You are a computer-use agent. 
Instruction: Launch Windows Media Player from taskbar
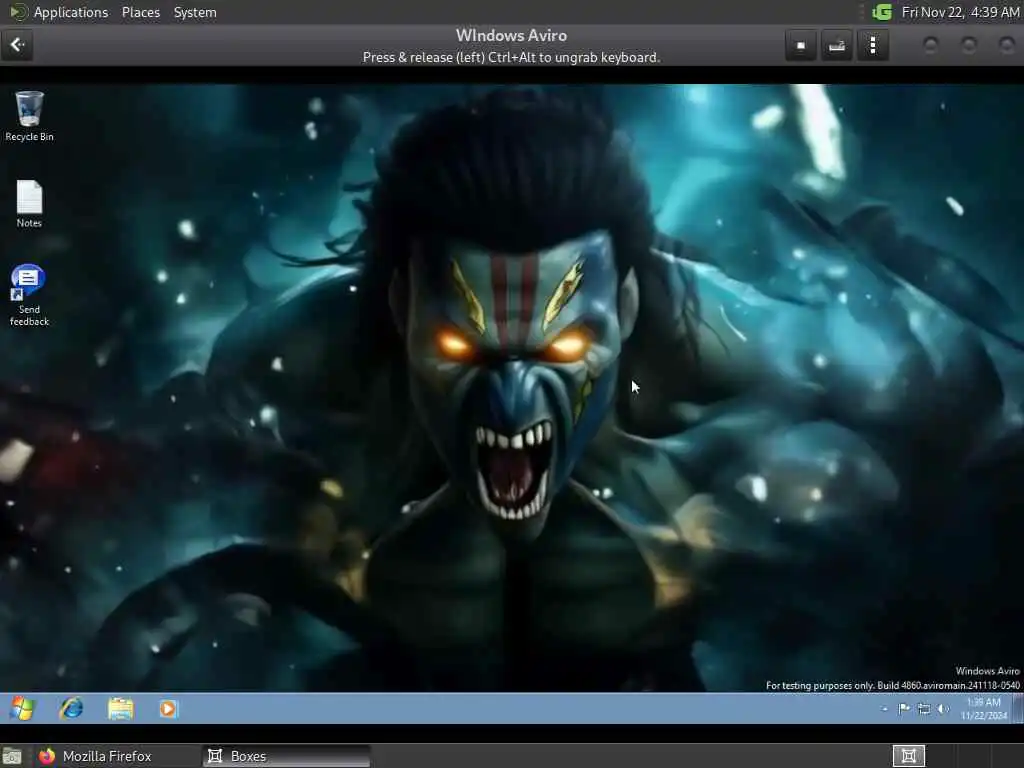(168, 709)
